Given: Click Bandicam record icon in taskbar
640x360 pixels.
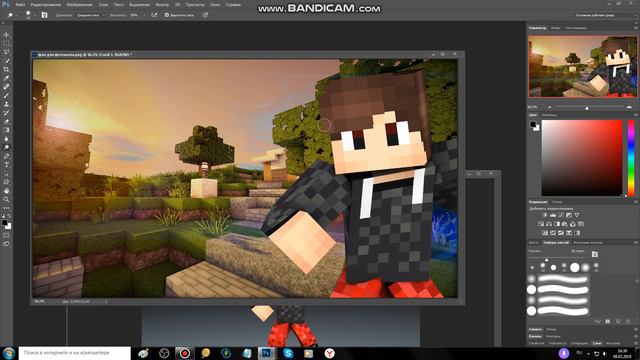Looking at the screenshot, I should click(x=184, y=353).
